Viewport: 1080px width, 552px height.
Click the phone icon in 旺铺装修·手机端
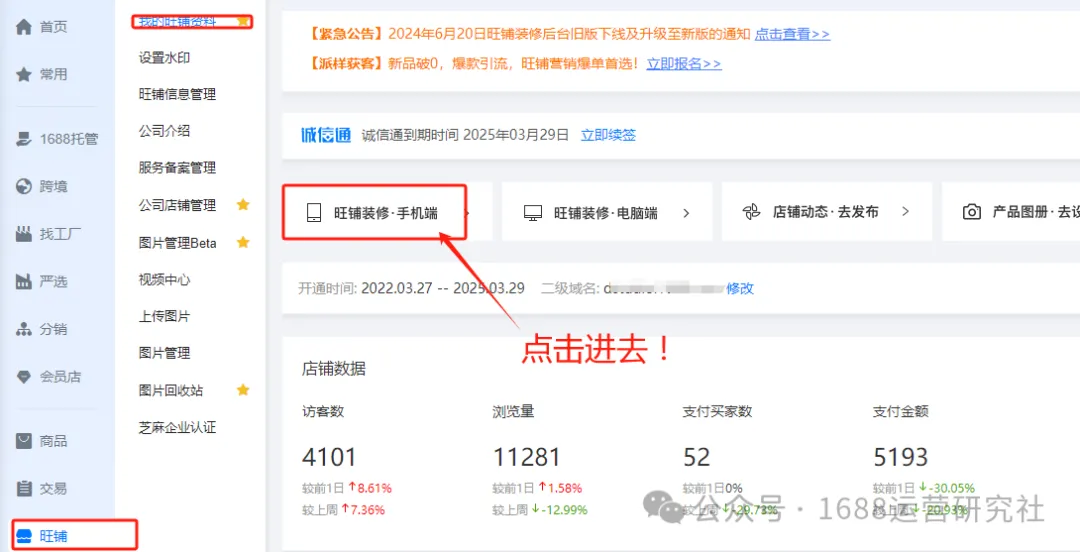click(x=314, y=213)
